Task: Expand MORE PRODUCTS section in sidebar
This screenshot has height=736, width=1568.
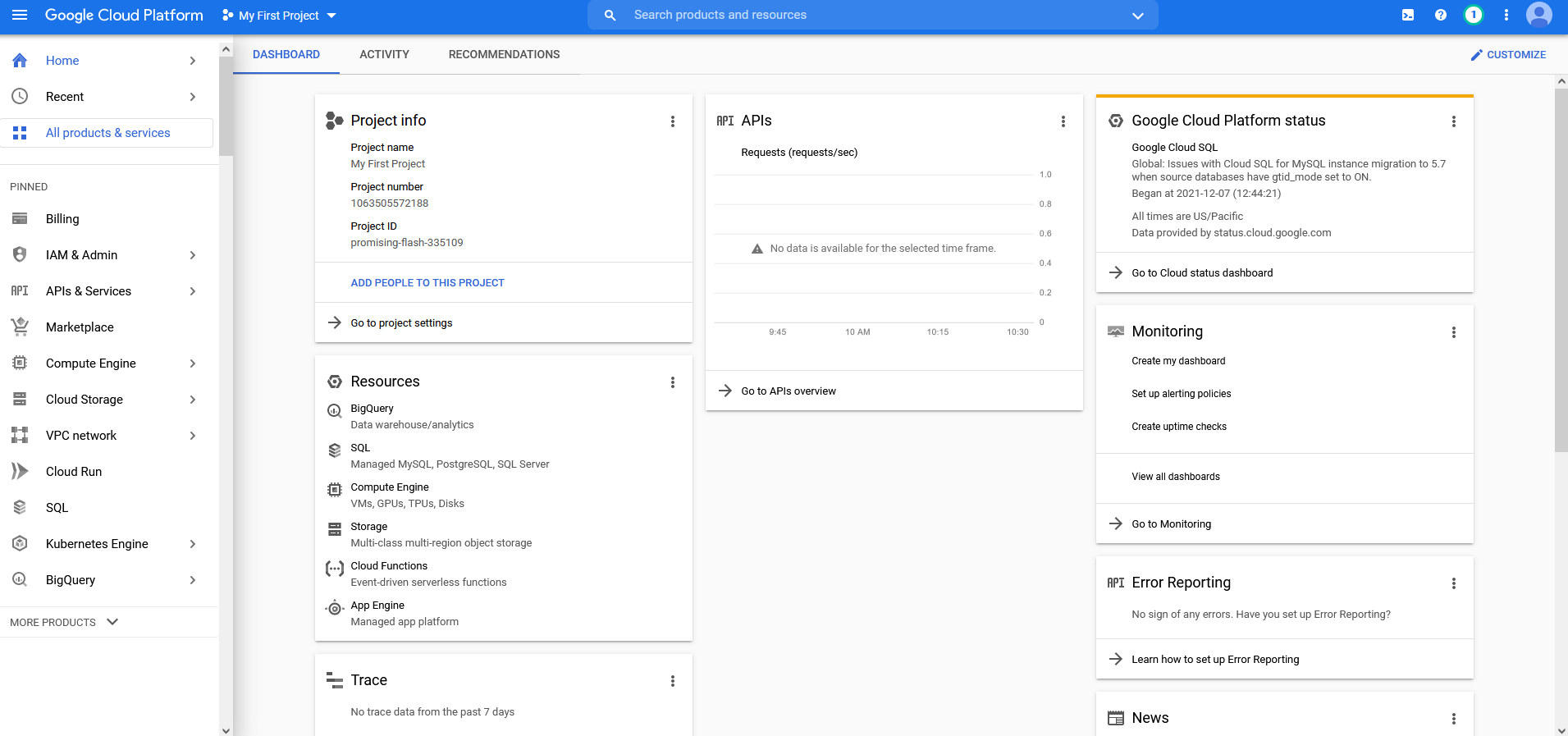Action: (x=64, y=622)
